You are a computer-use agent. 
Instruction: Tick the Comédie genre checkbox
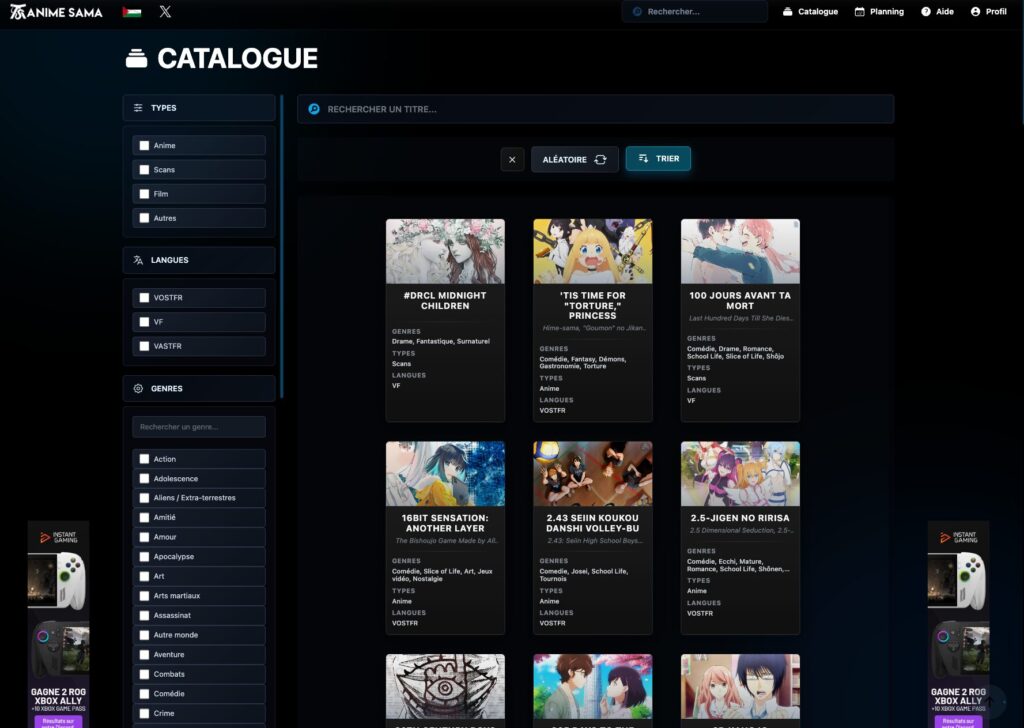click(144, 694)
